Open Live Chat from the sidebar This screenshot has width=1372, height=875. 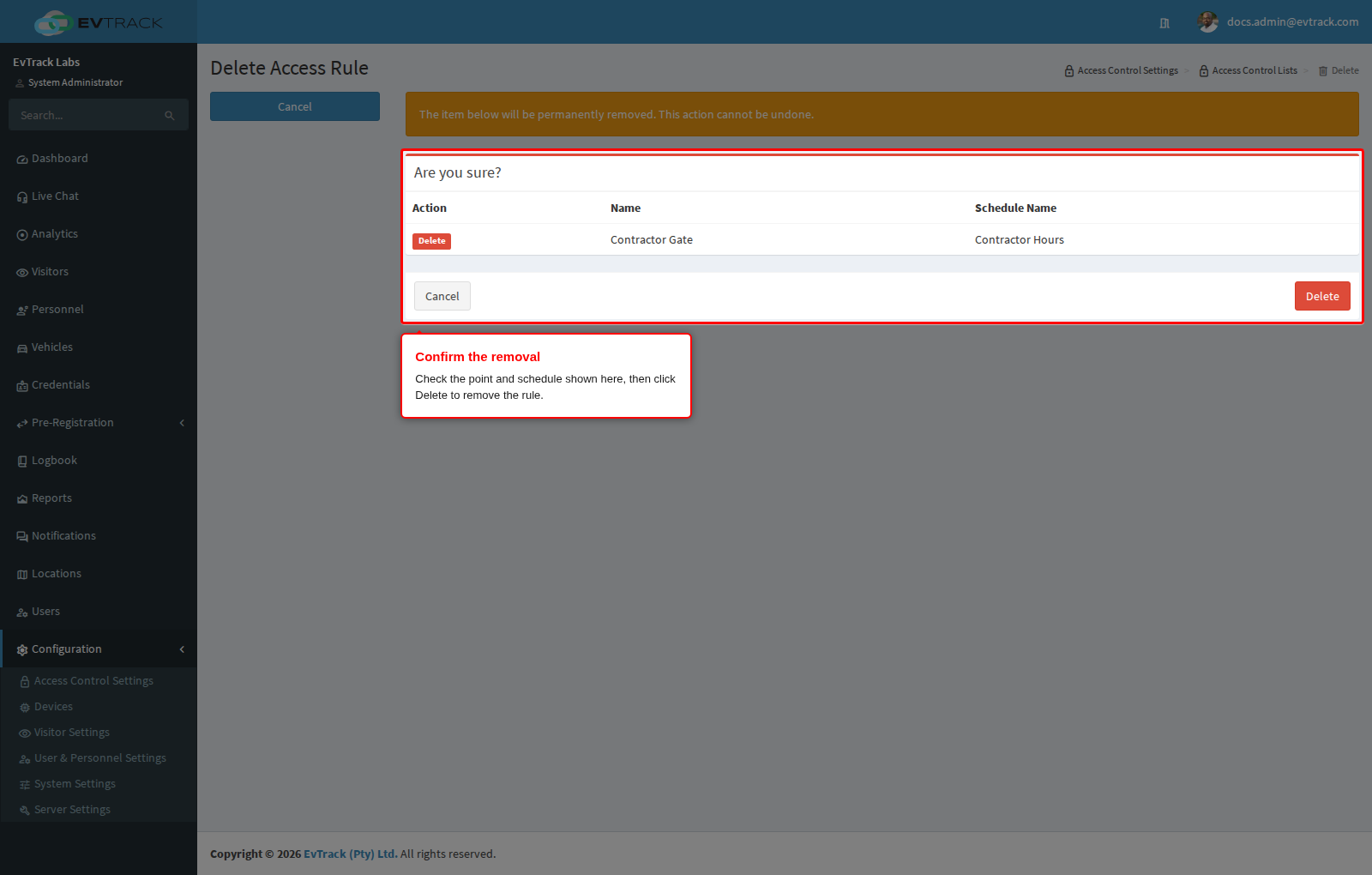99,196
